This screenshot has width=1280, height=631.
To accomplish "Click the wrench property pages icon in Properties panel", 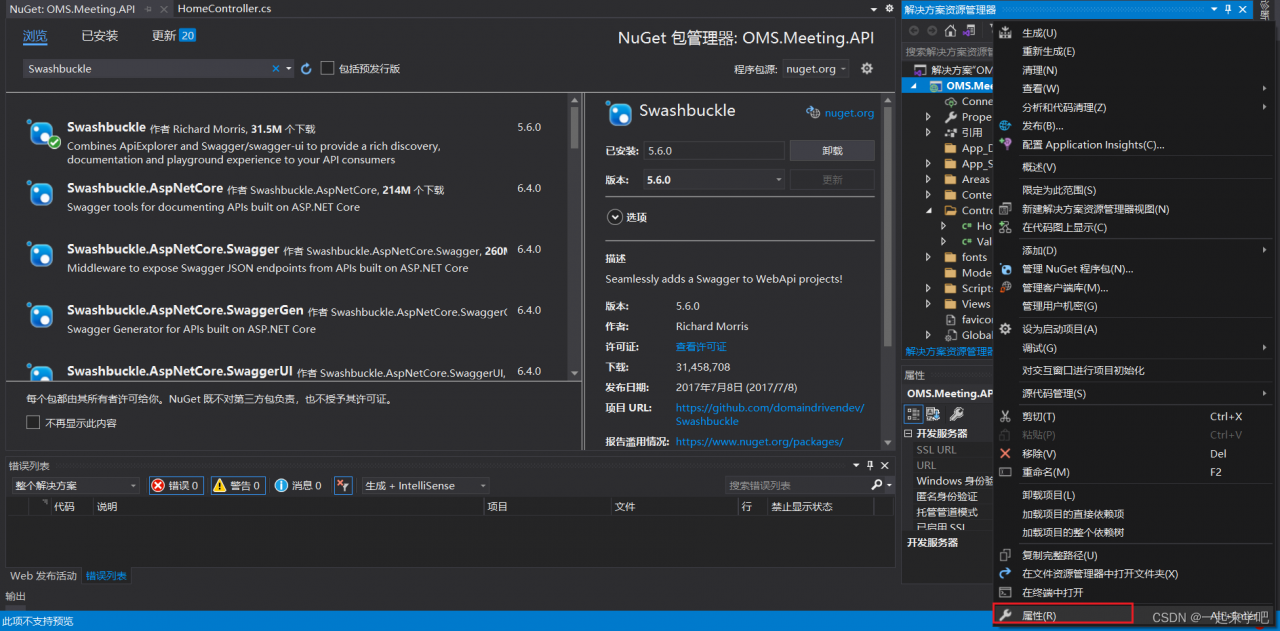I will pyautogui.click(x=956, y=414).
